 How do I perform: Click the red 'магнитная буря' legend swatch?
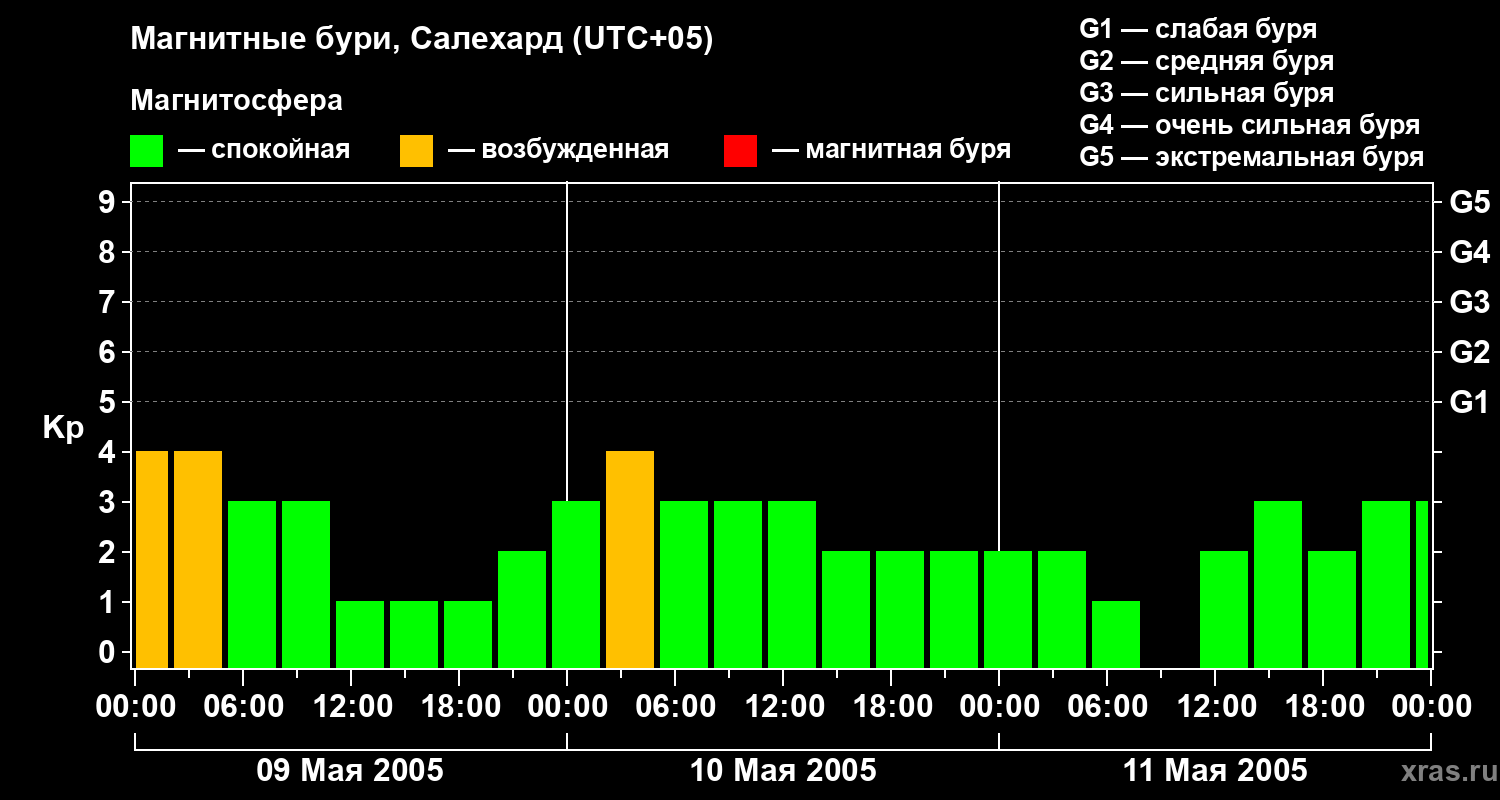coord(740,151)
